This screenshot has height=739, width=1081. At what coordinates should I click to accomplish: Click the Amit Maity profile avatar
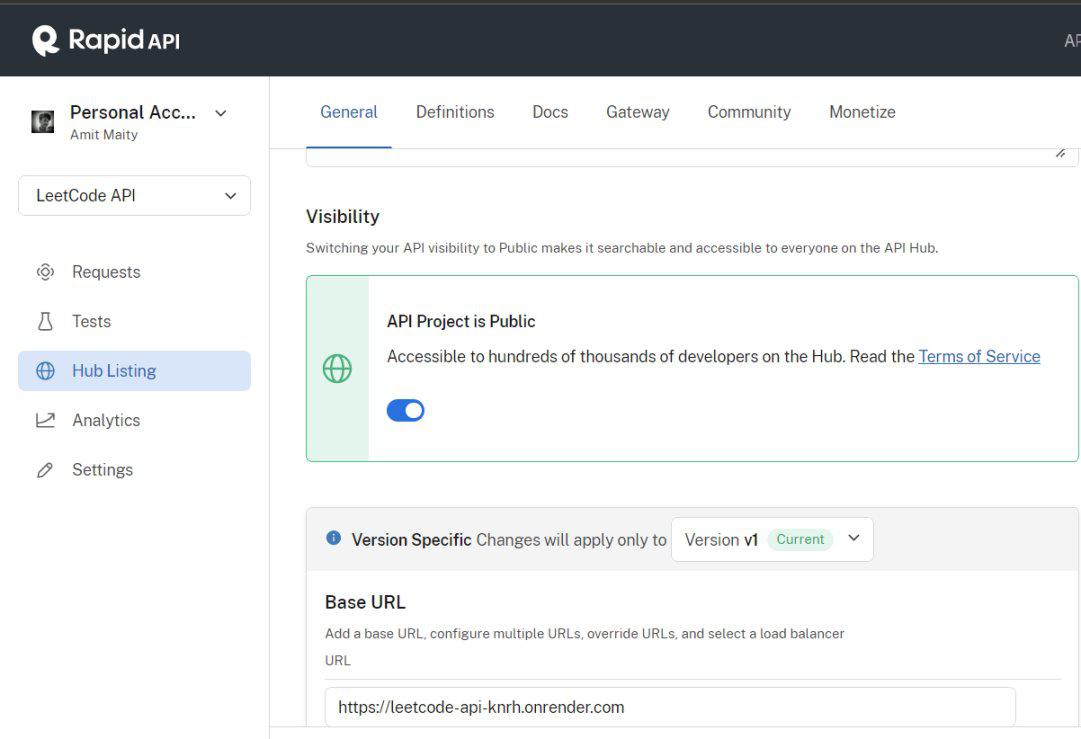[x=43, y=122]
